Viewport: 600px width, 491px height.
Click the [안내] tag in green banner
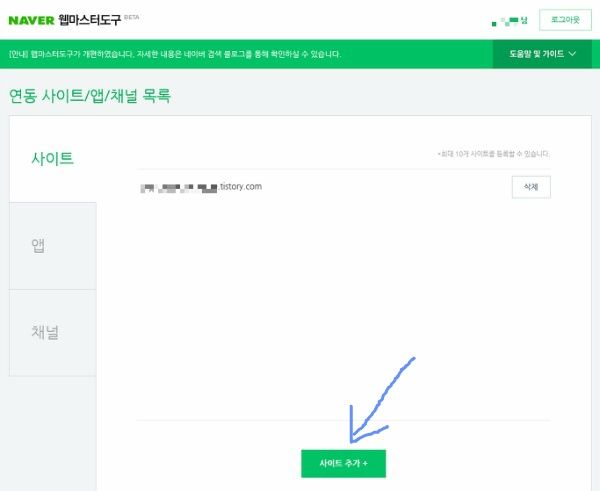pos(18,54)
